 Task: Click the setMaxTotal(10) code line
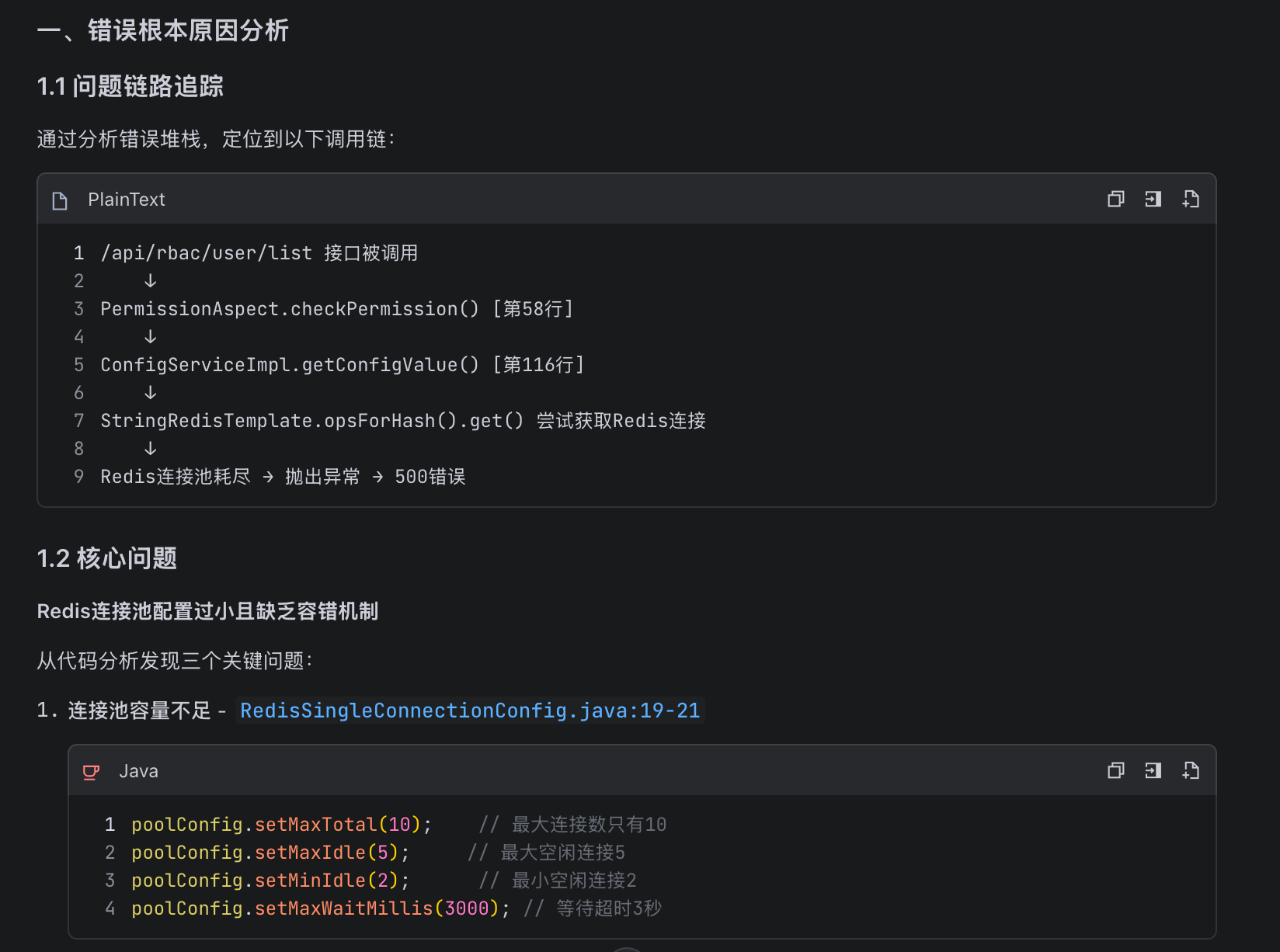point(281,825)
